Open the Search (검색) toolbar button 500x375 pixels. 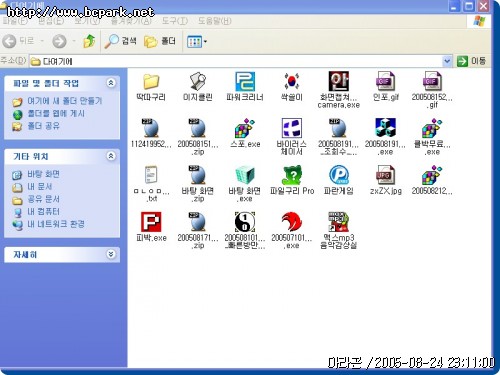click(x=121, y=41)
